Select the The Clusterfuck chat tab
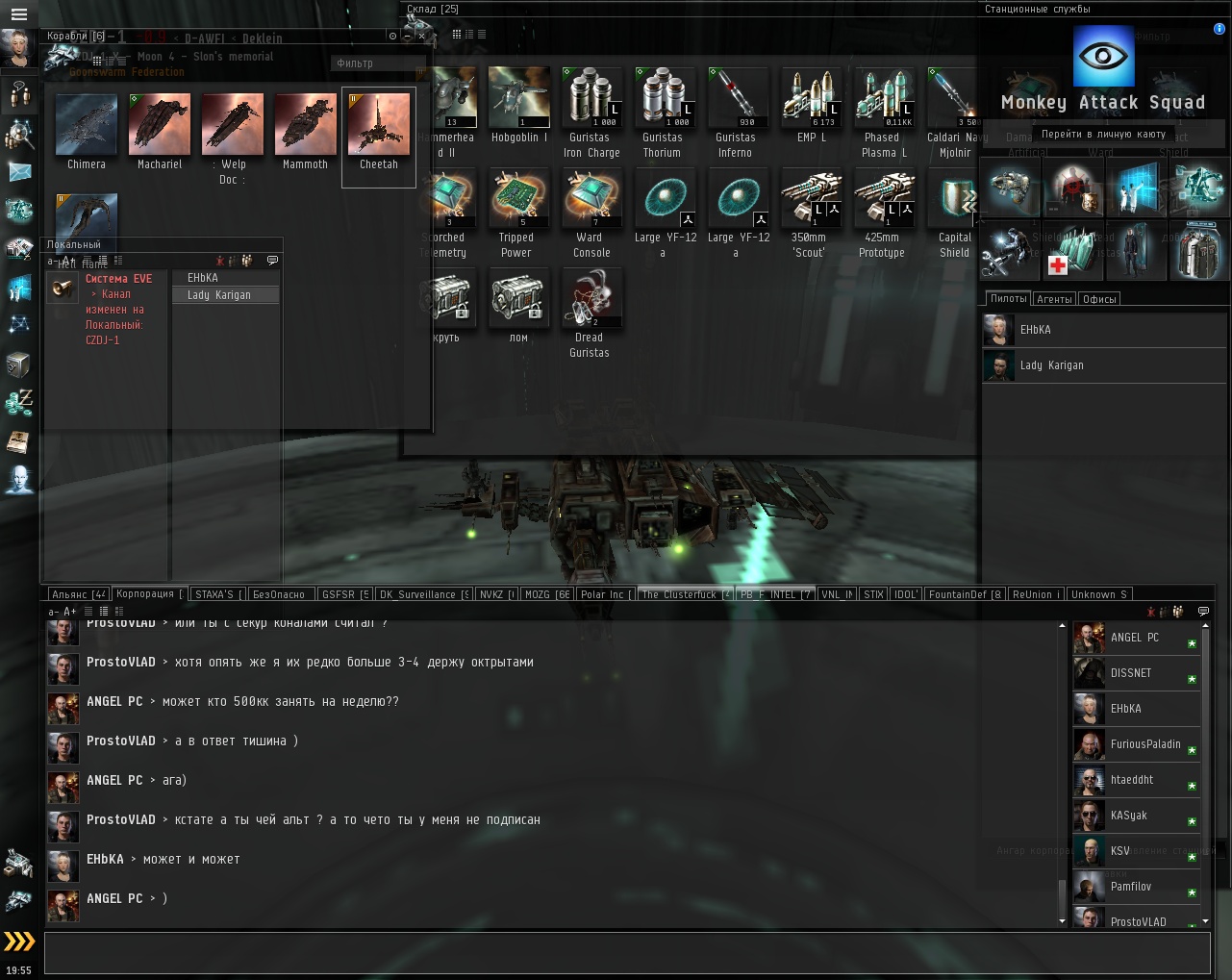The image size is (1232, 980). 686,594
